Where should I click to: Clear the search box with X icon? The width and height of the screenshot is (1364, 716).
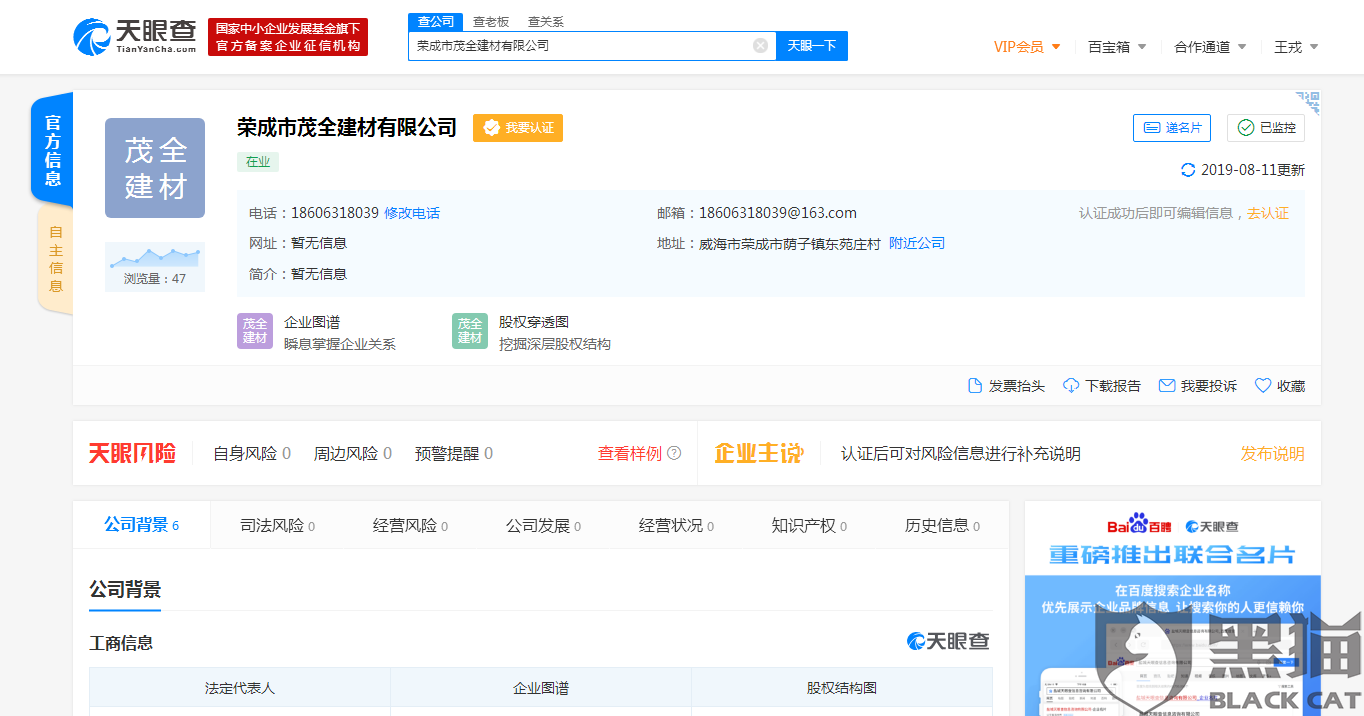coord(760,45)
